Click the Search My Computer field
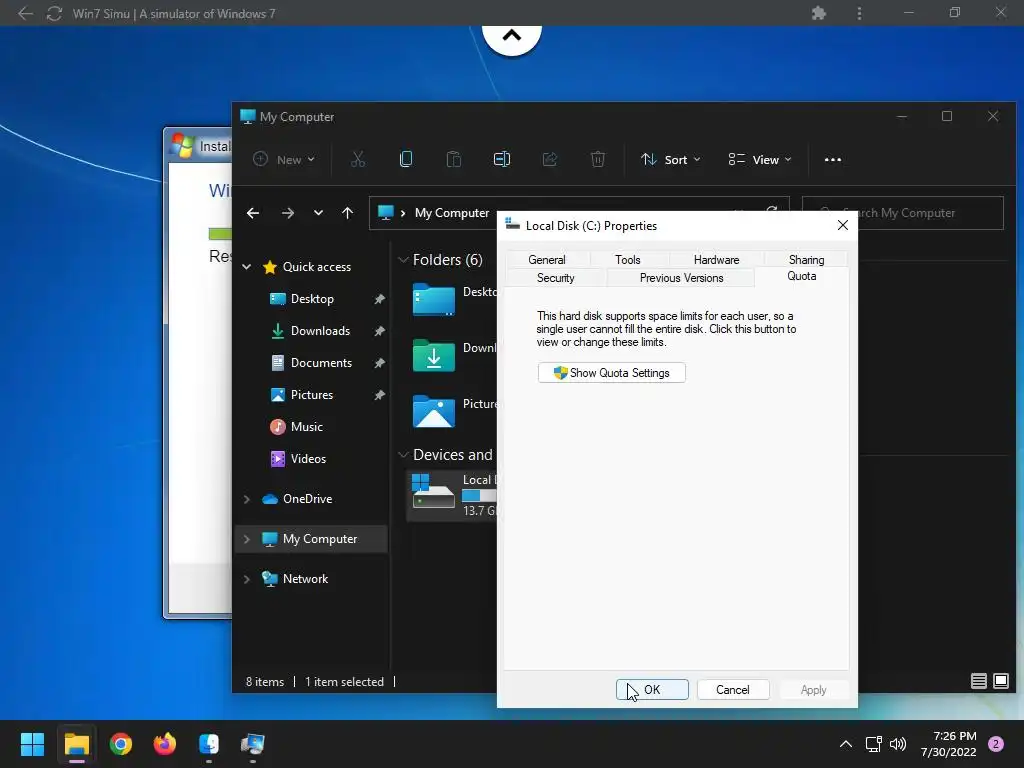This screenshot has height=768, width=1024. pos(903,213)
